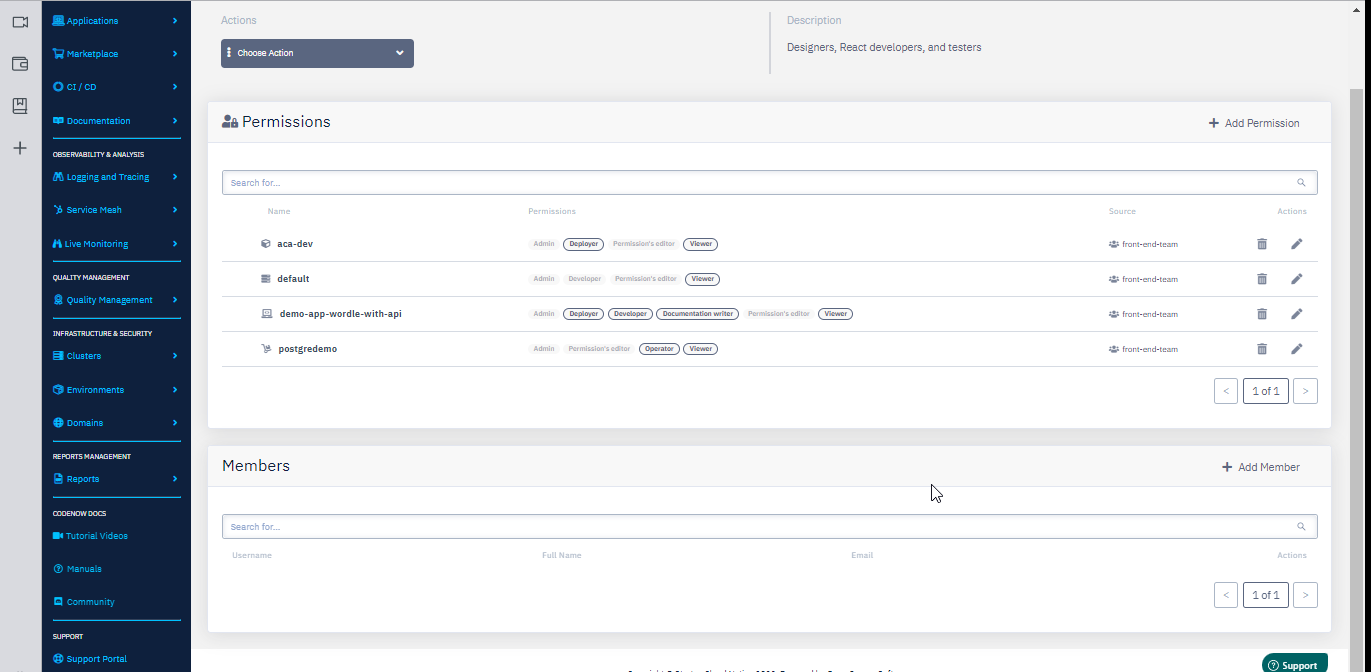Click the pencil icon in the default row
The image size is (1371, 672).
[1297, 279]
